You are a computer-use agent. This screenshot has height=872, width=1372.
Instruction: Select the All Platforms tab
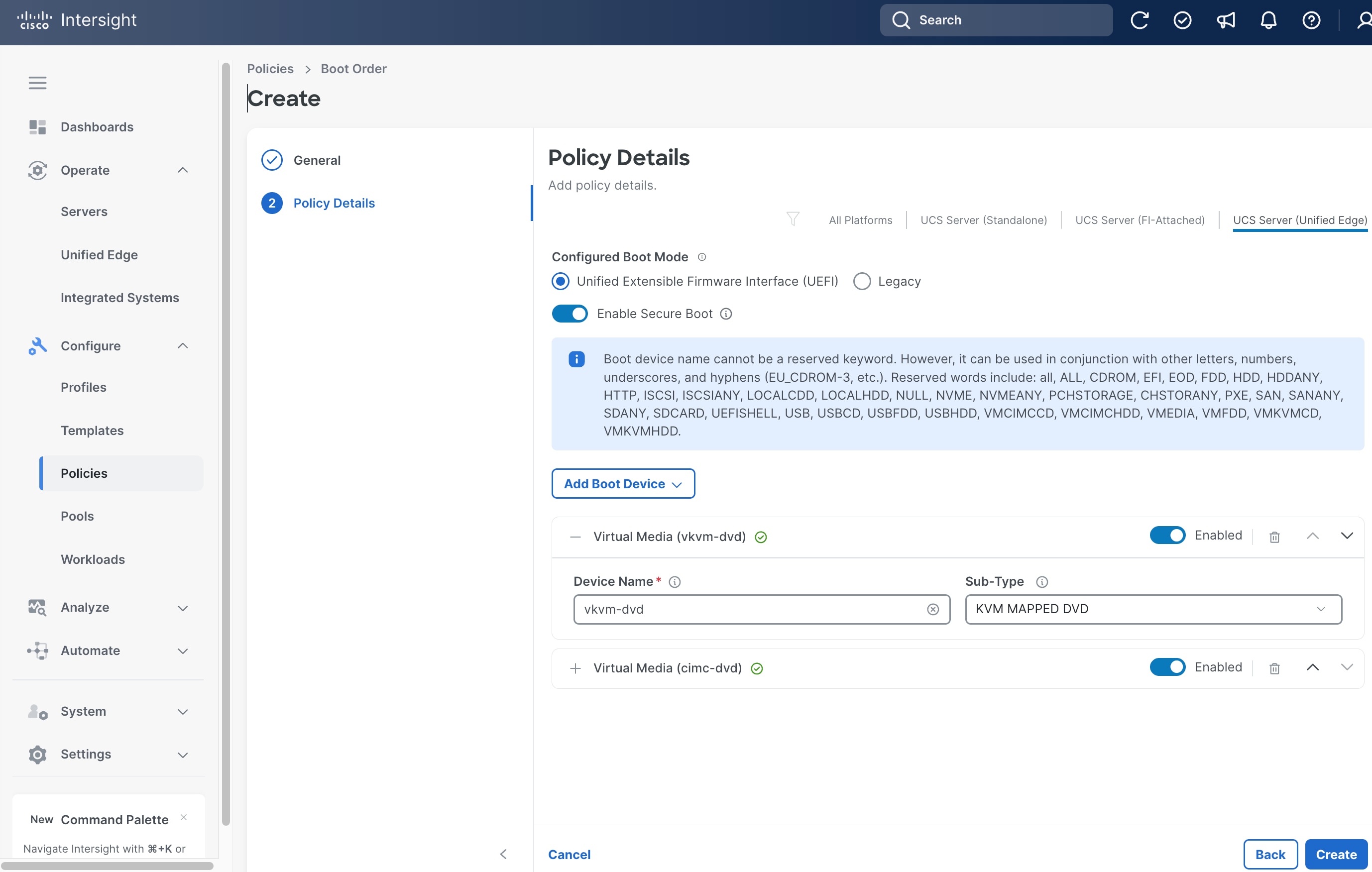860,220
